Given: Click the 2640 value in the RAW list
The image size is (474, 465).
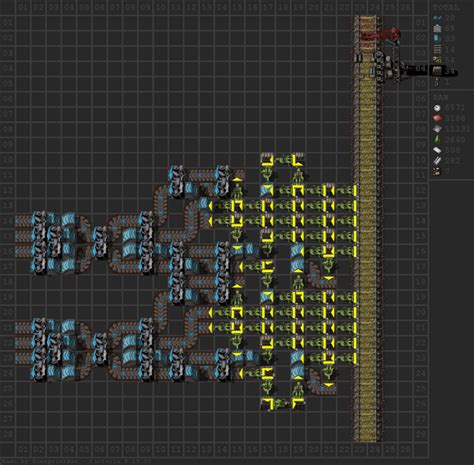Looking at the screenshot, I should 455,140.
